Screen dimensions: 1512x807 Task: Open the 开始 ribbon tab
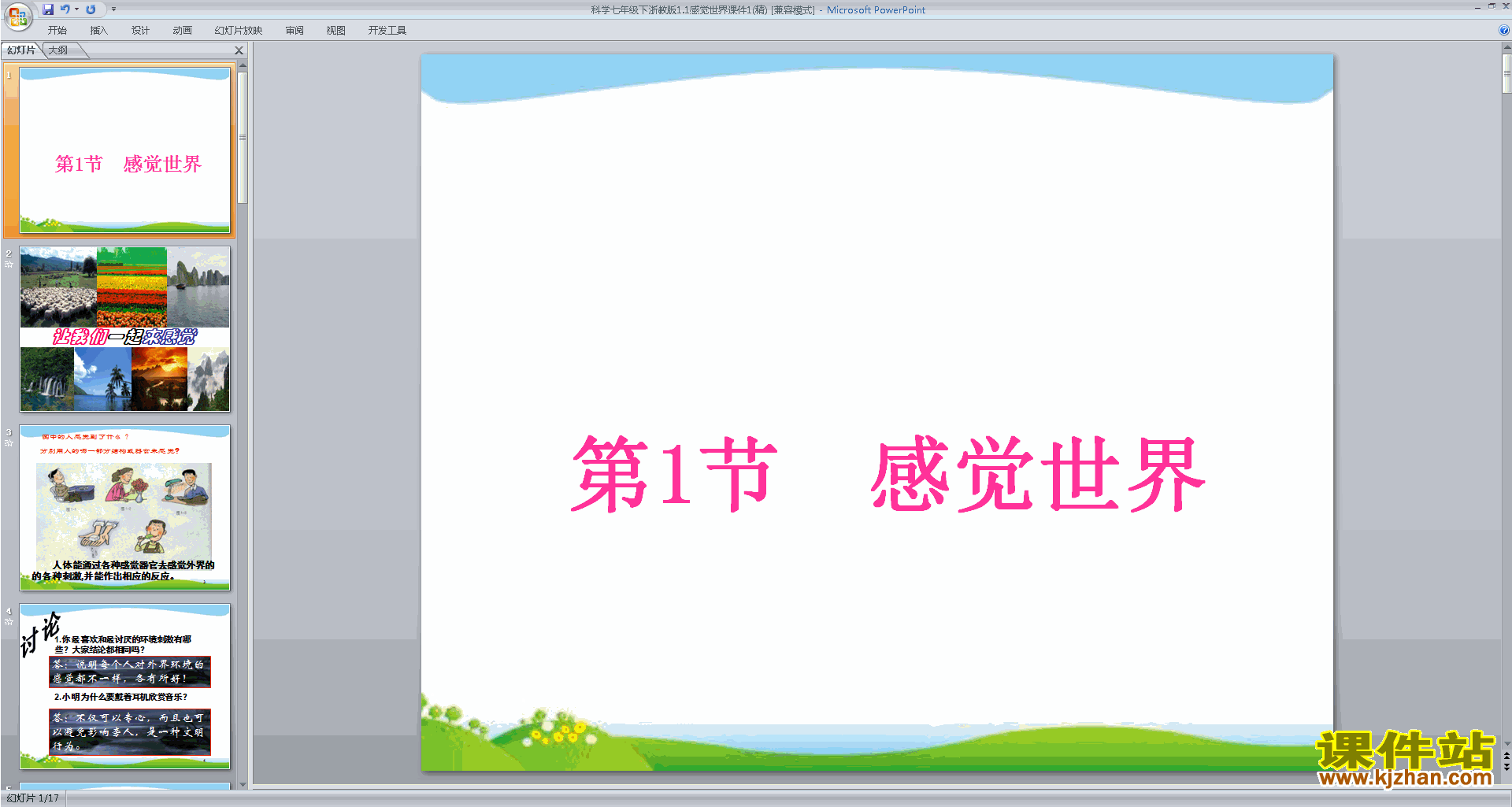(57, 31)
